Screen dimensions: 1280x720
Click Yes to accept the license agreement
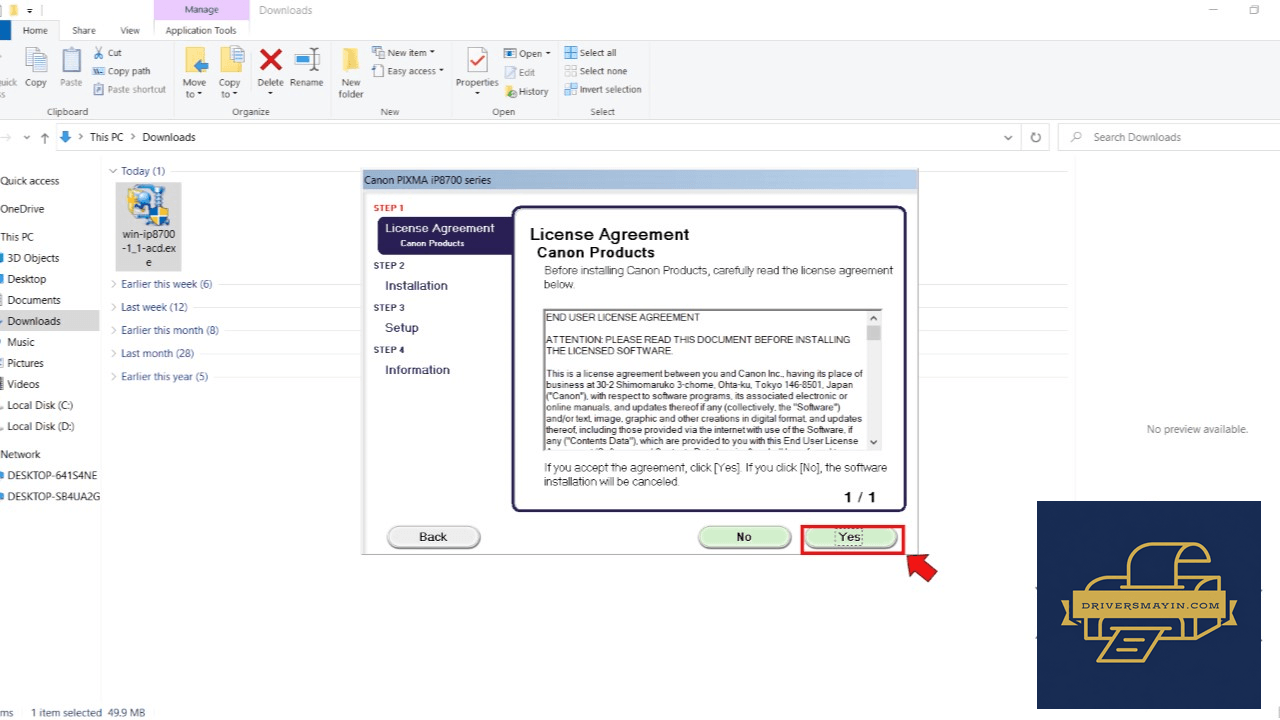pyautogui.click(x=851, y=537)
